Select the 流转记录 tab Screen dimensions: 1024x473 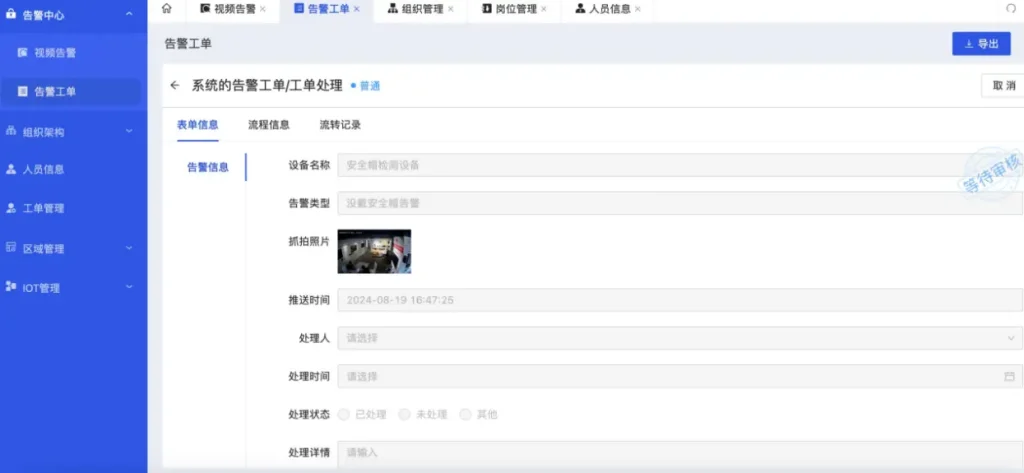(340, 125)
